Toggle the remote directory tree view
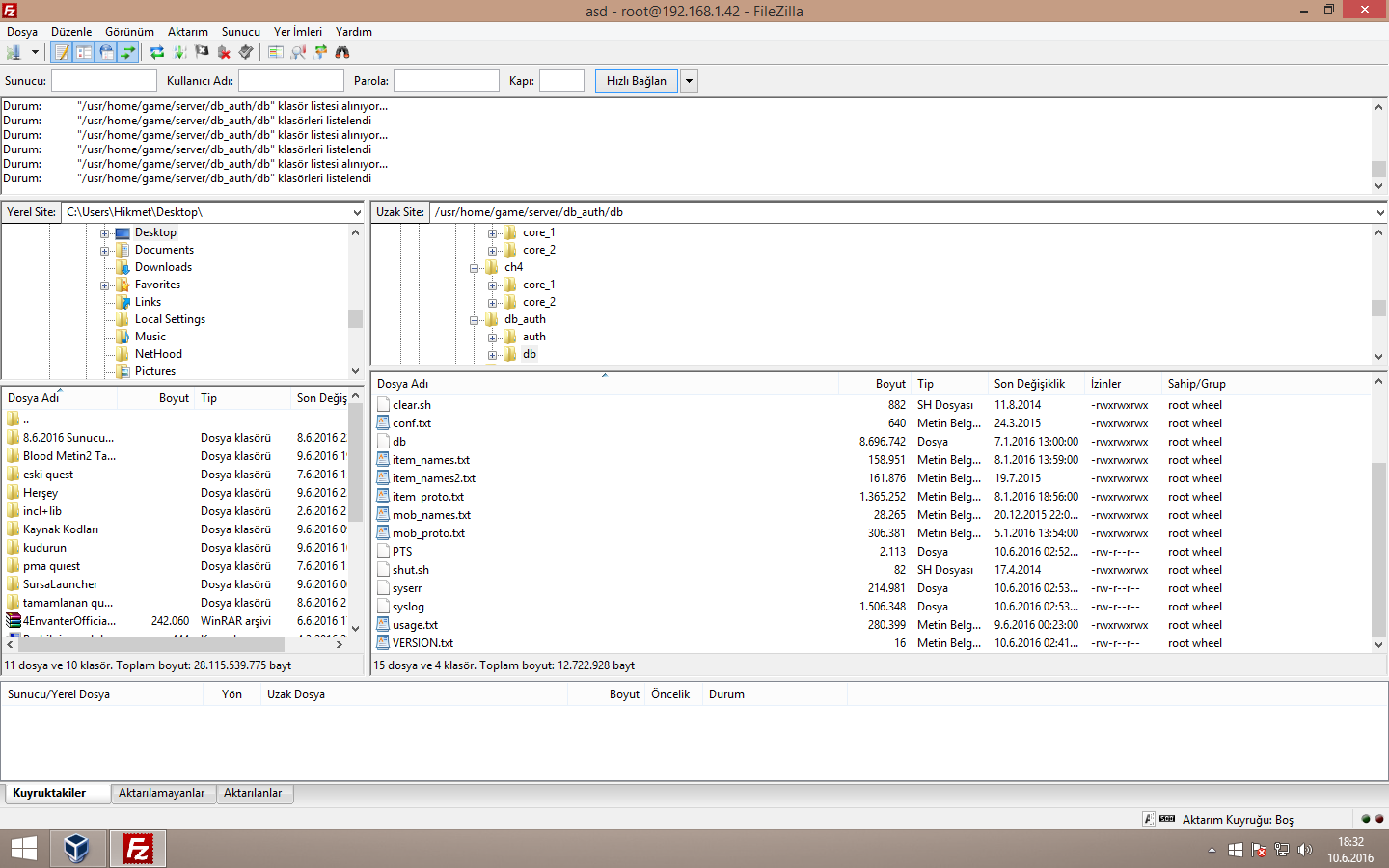Viewport: 1389px width, 868px height. (x=106, y=52)
